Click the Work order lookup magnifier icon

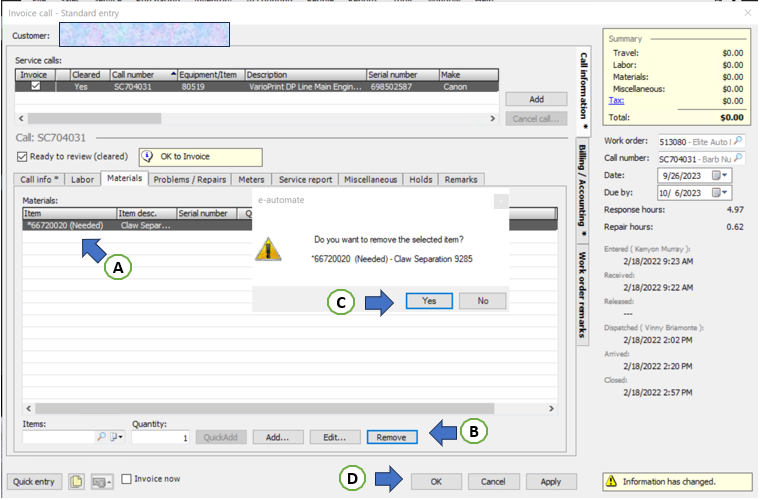[738, 141]
